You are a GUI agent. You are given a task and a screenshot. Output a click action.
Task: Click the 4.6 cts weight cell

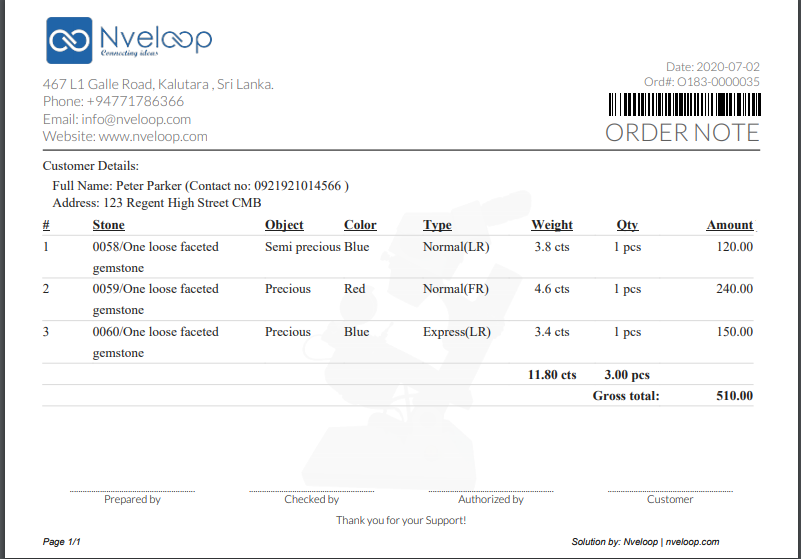[x=552, y=289]
